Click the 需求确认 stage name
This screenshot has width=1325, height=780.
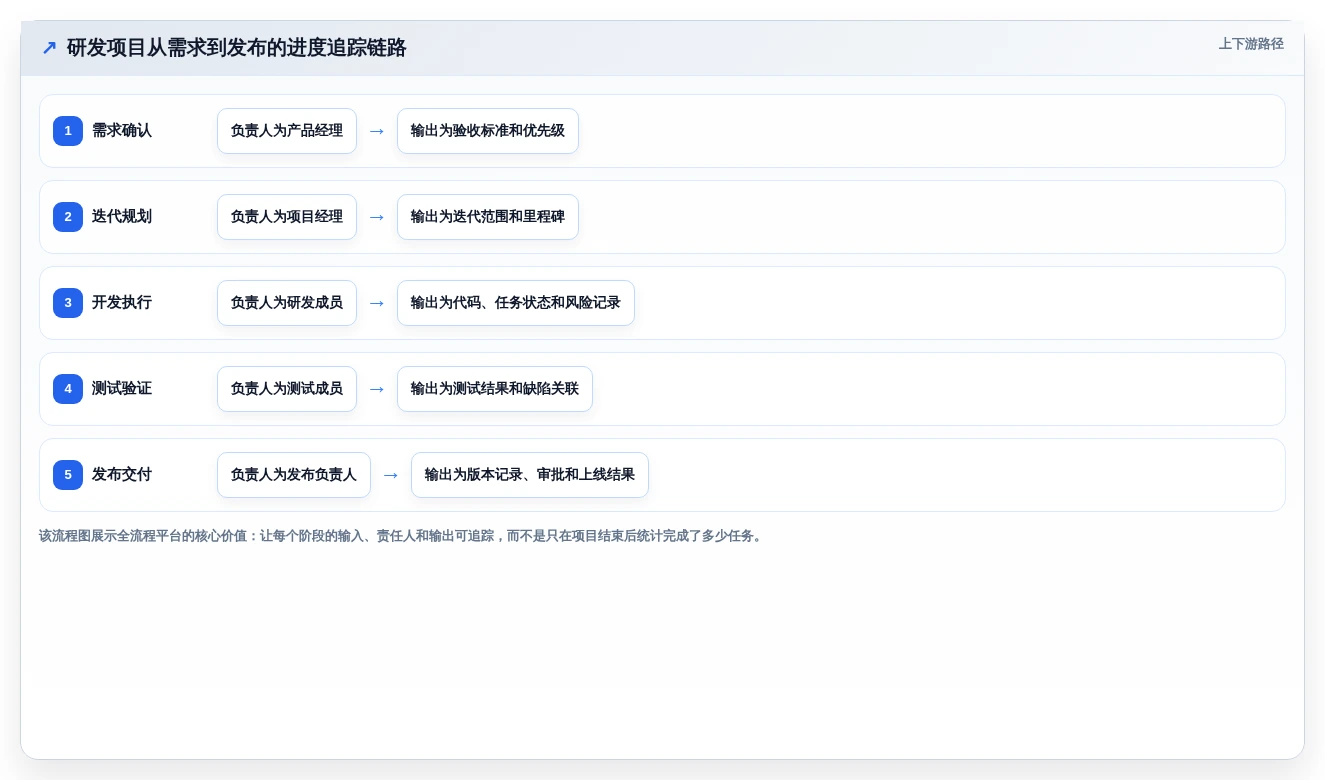point(122,131)
